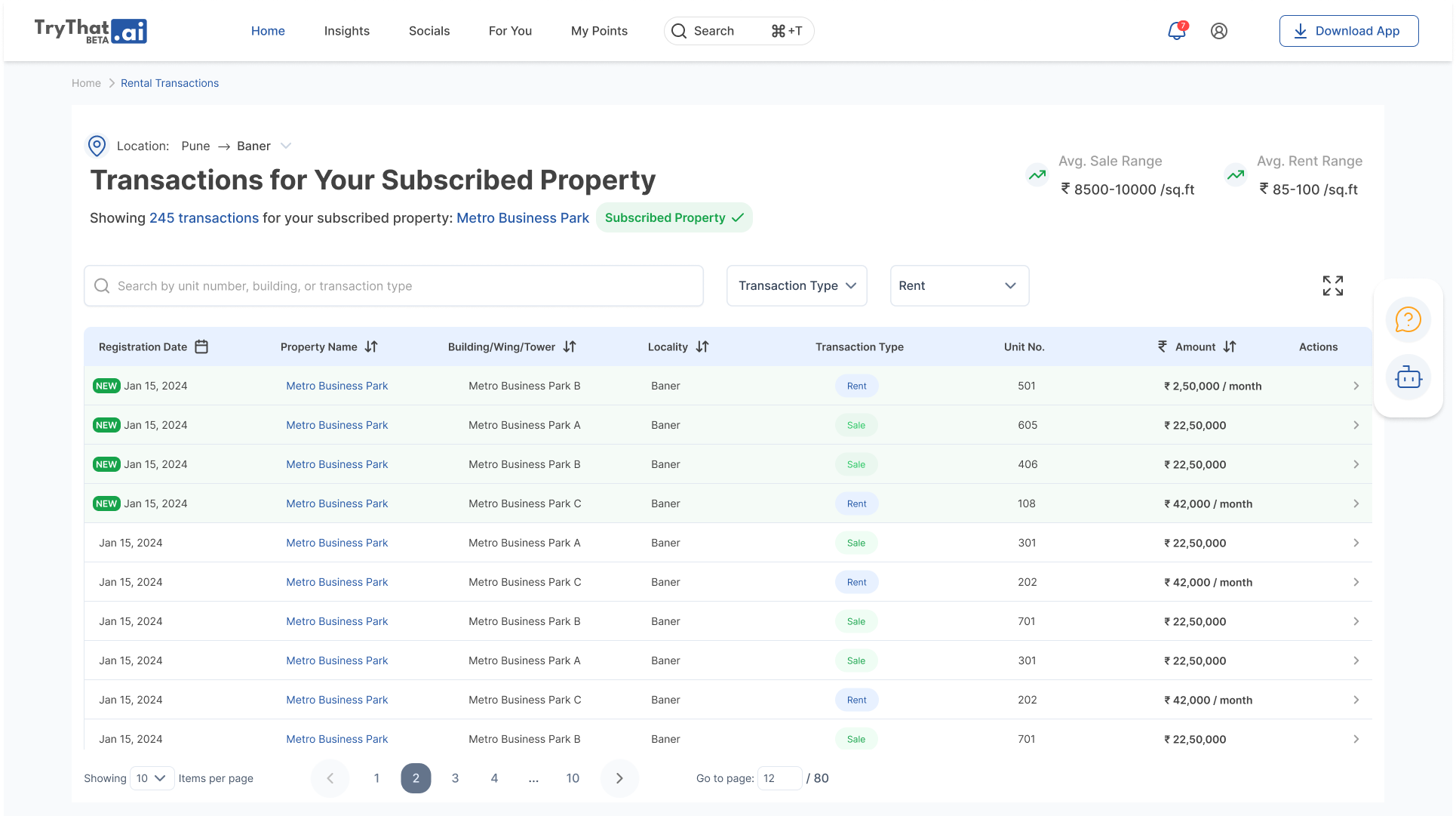The width and height of the screenshot is (1456, 816).
Task: Expand the table to fullscreen view
Action: point(1332,285)
